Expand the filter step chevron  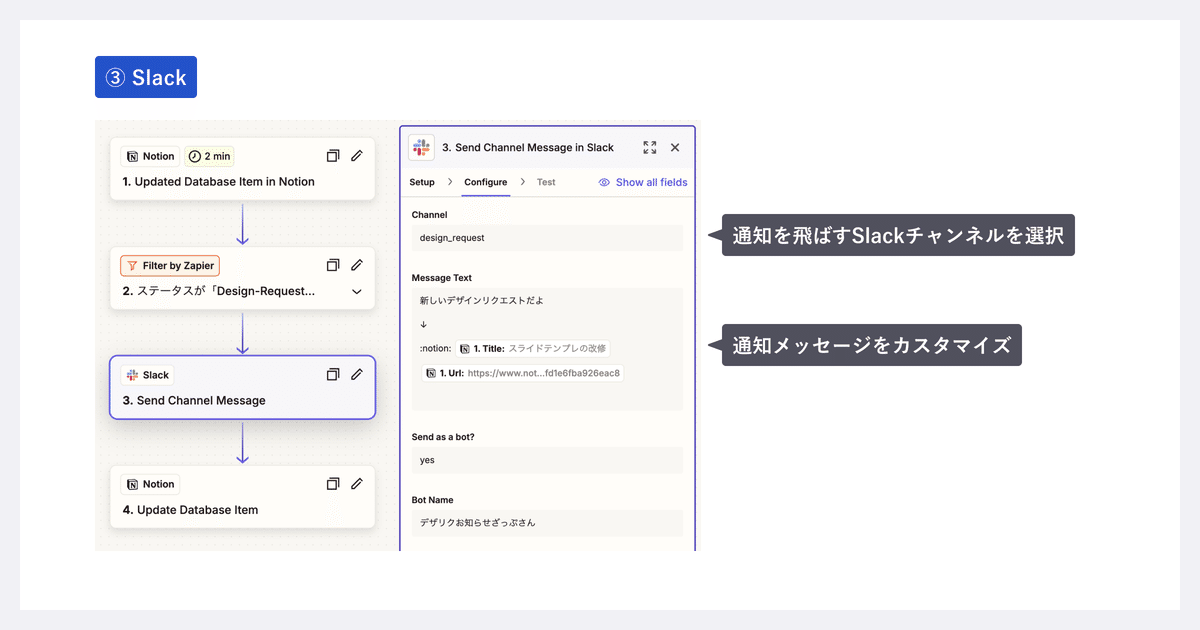pyautogui.click(x=357, y=292)
